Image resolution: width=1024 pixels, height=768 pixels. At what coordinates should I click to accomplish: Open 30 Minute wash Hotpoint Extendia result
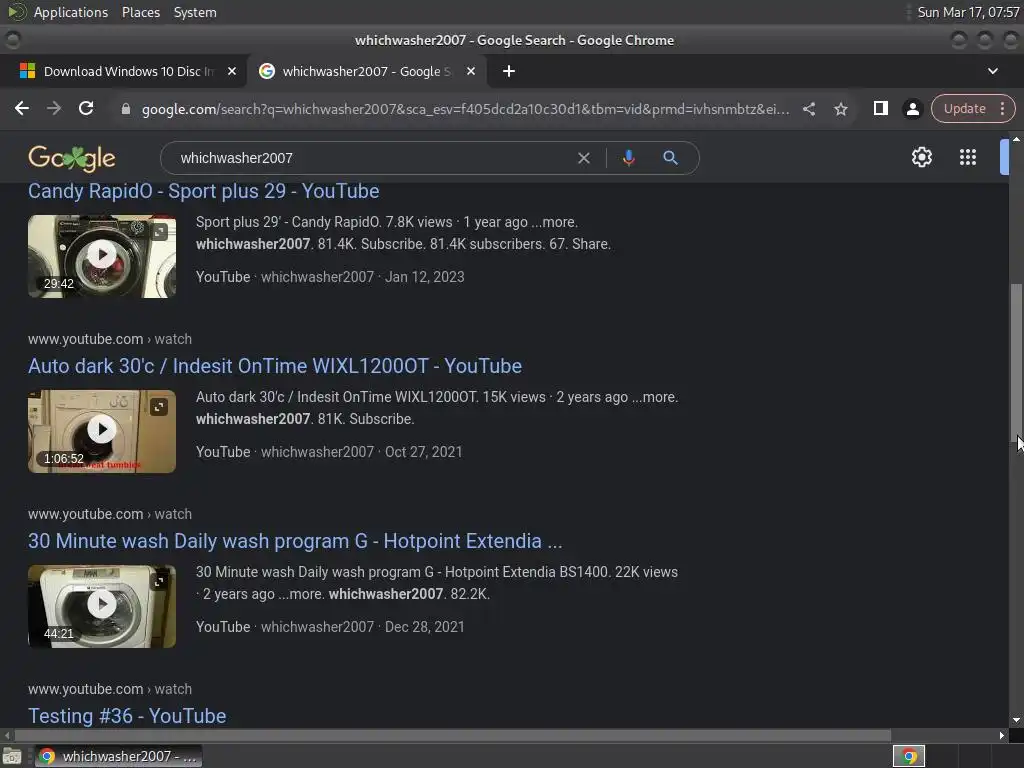point(295,541)
